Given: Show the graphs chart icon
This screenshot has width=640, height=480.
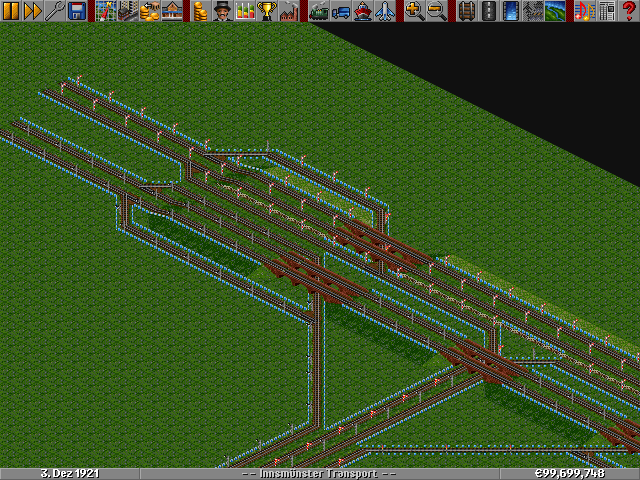Looking at the screenshot, I should [x=244, y=11].
